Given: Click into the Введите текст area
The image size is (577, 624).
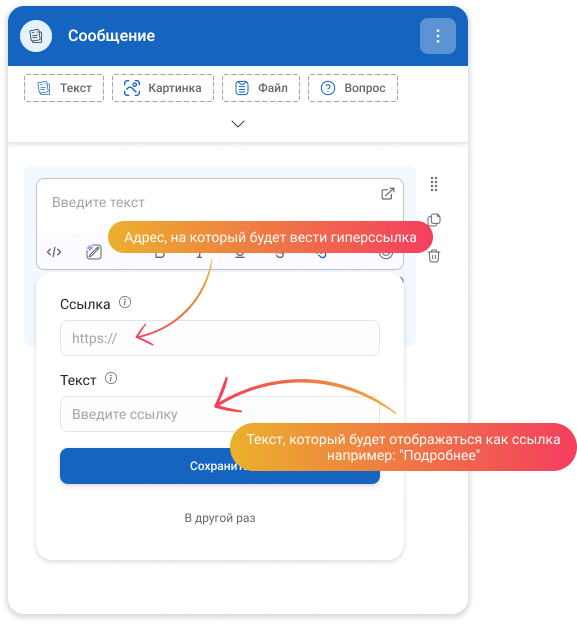Looking at the screenshot, I should tap(215, 202).
